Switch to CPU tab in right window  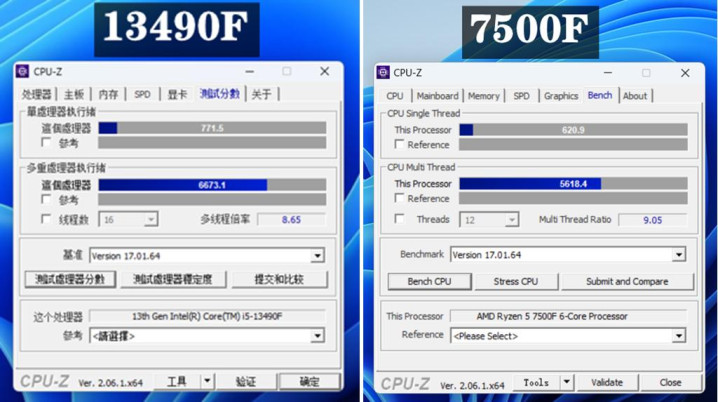[395, 96]
